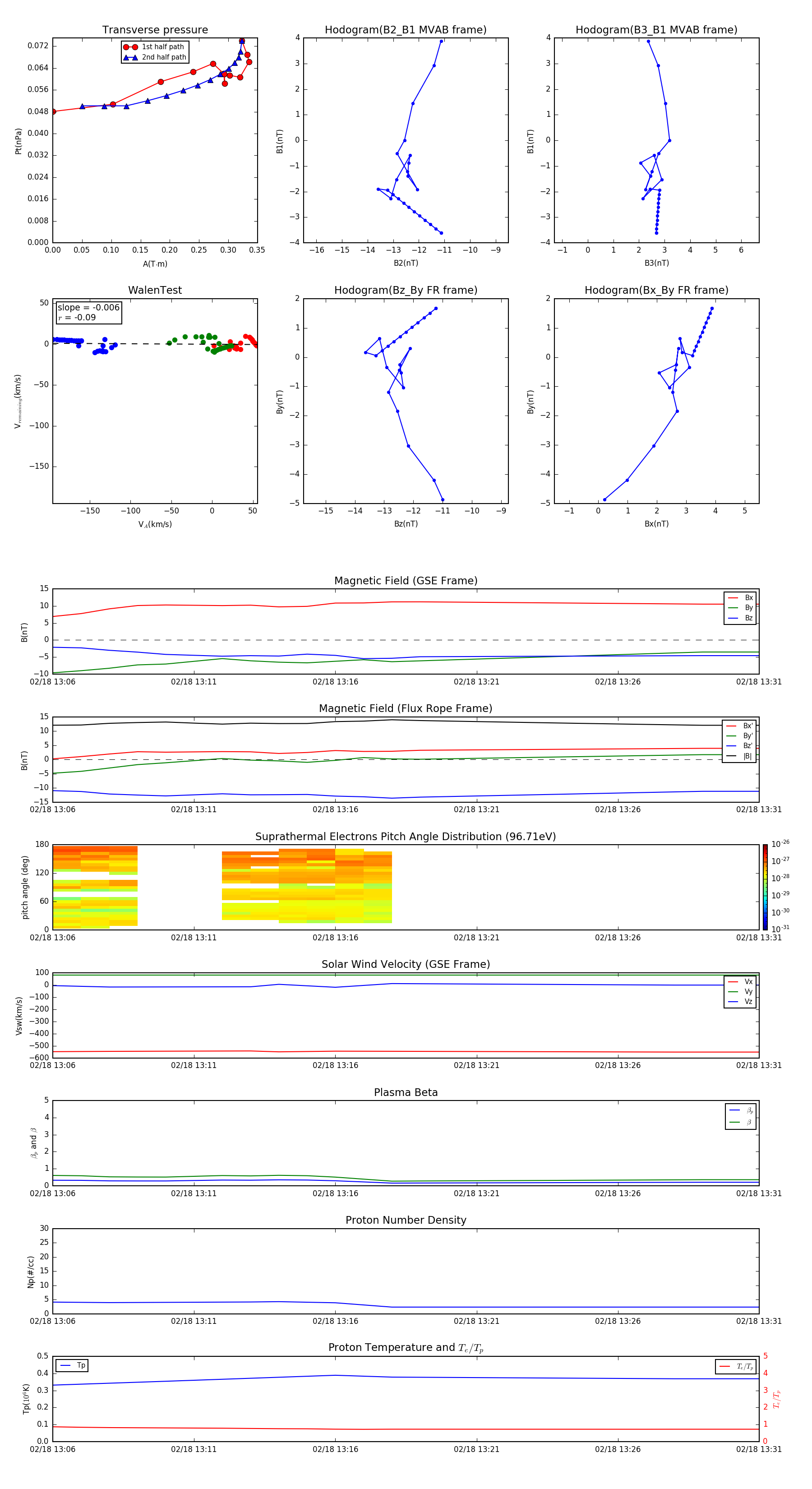This screenshot has height=1489, width=812.
Task: Click the 'A(T·m)' axis label
Action: pos(155,264)
